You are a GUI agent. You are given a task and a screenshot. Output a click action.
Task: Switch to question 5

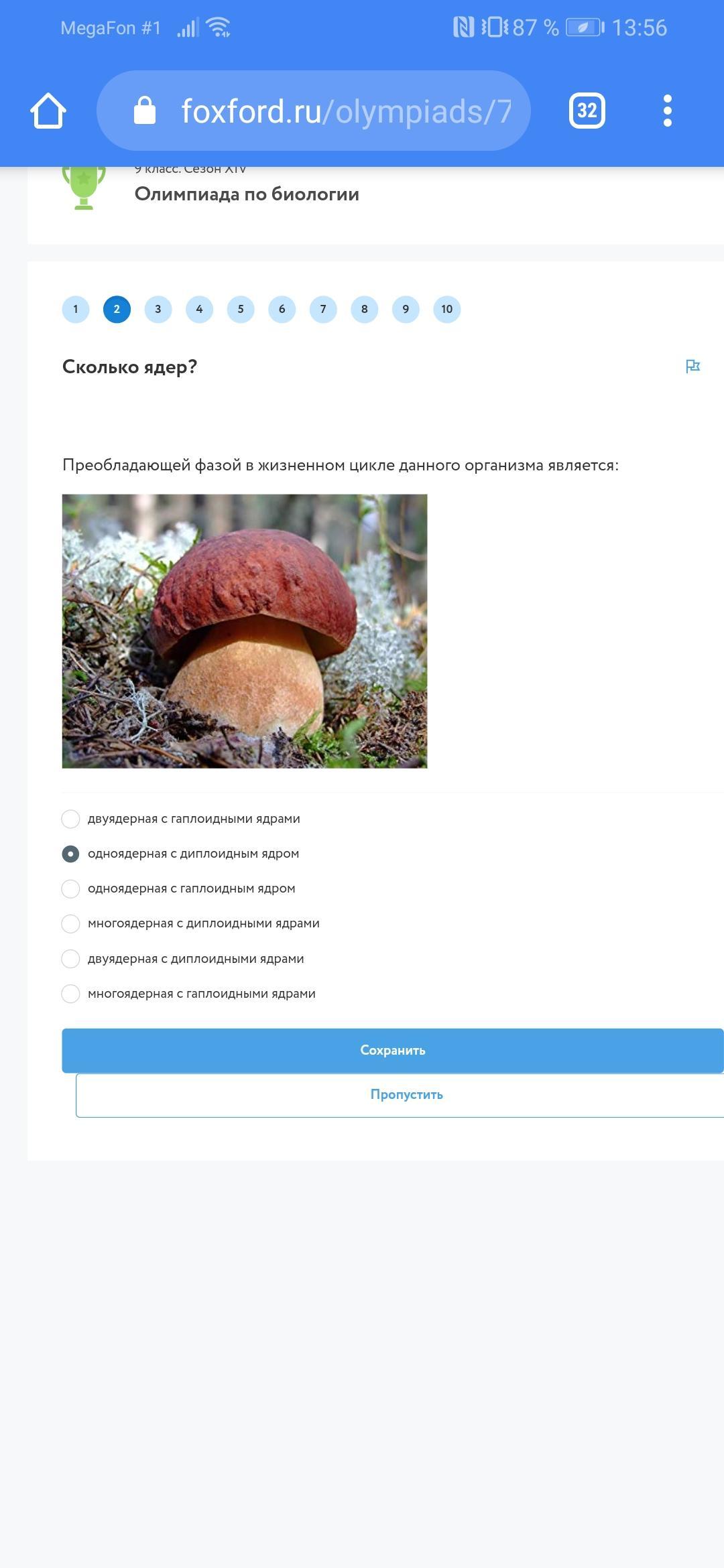pyautogui.click(x=241, y=309)
